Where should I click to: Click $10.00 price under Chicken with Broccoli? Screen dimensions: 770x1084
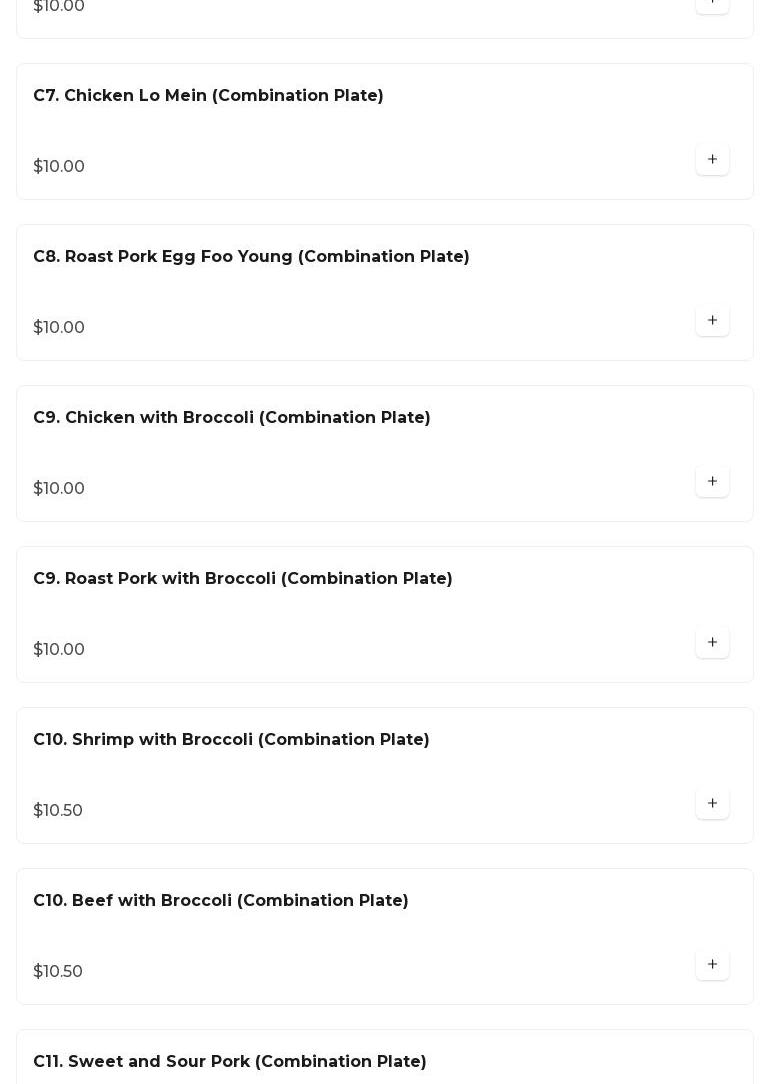point(59,489)
